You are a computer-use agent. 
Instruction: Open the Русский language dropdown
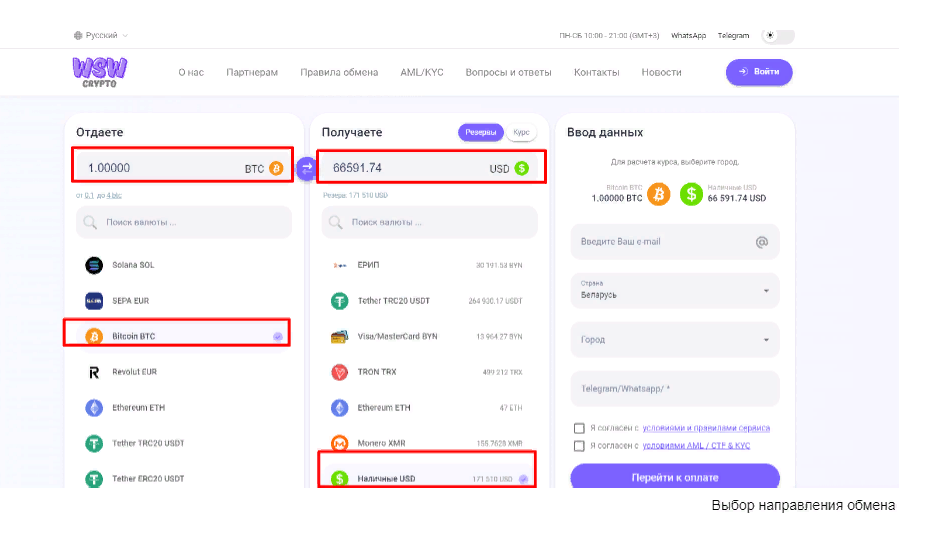101,36
